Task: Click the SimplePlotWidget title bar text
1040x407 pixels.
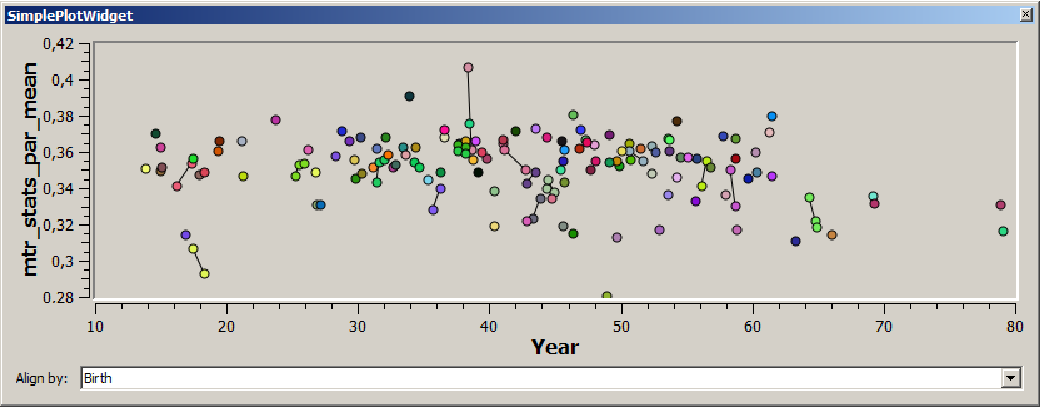Action: 70,16
